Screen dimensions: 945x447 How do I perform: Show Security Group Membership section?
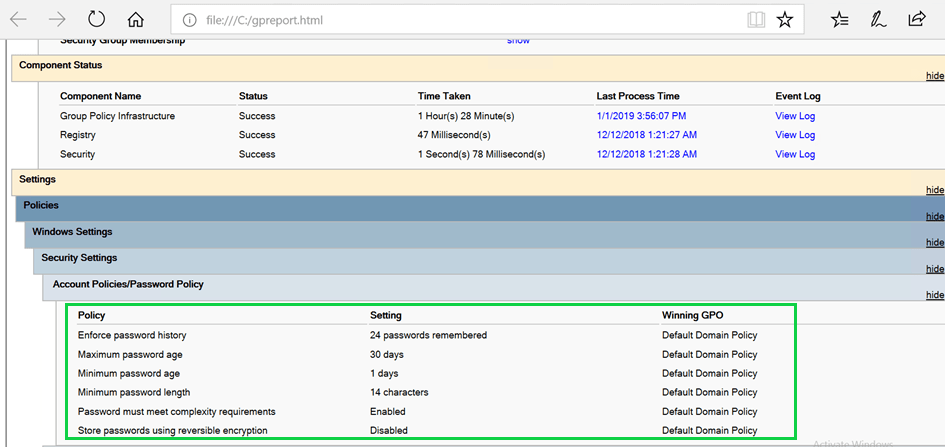pyautogui.click(x=518, y=41)
